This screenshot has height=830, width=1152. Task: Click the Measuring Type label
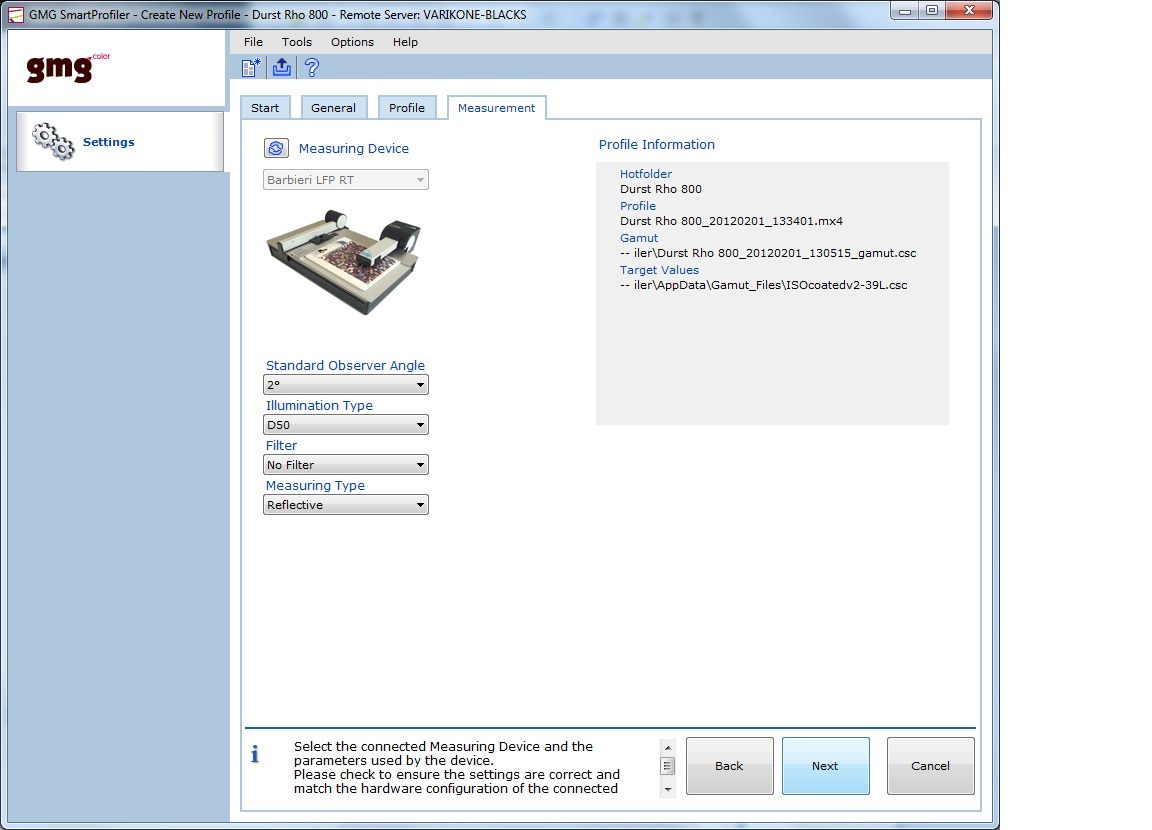(x=315, y=486)
